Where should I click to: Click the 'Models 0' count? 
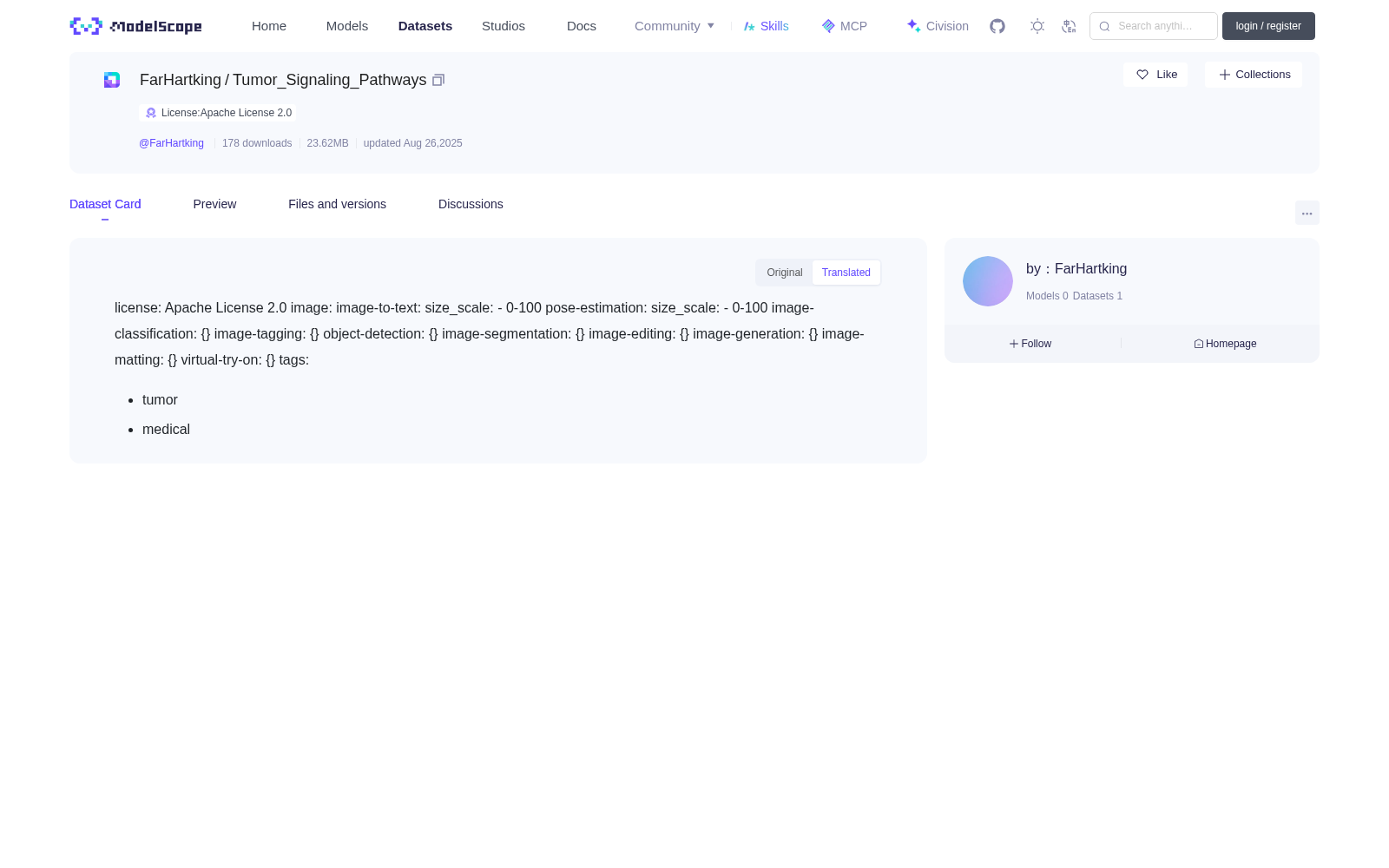pos(1047,296)
